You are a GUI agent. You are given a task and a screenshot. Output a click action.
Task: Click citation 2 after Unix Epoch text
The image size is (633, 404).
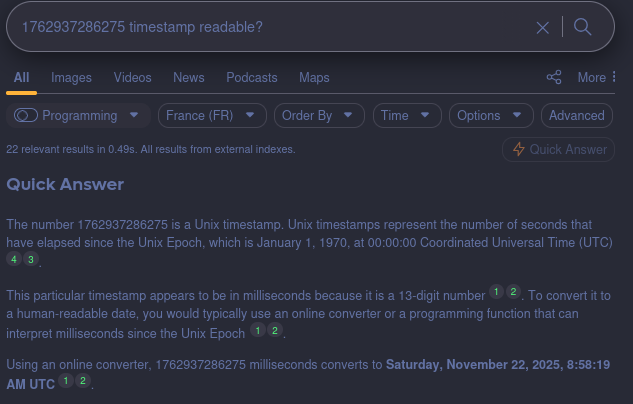(x=274, y=330)
